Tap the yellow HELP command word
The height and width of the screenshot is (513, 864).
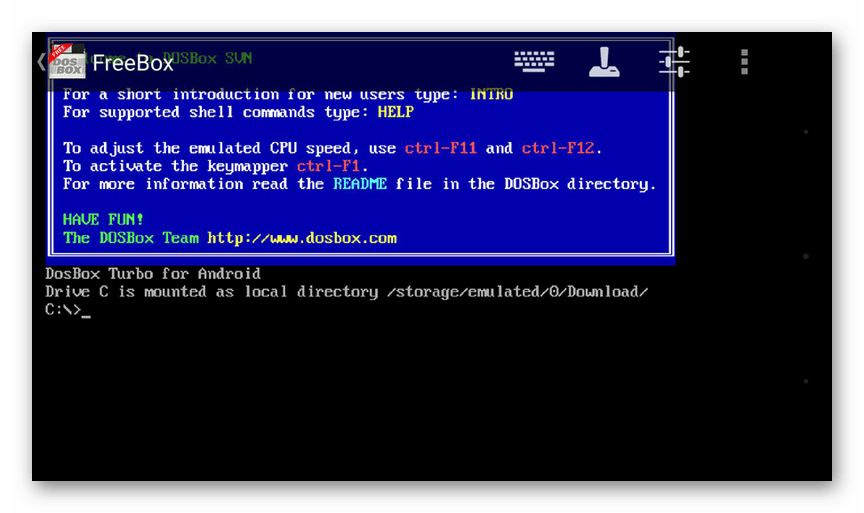point(396,112)
